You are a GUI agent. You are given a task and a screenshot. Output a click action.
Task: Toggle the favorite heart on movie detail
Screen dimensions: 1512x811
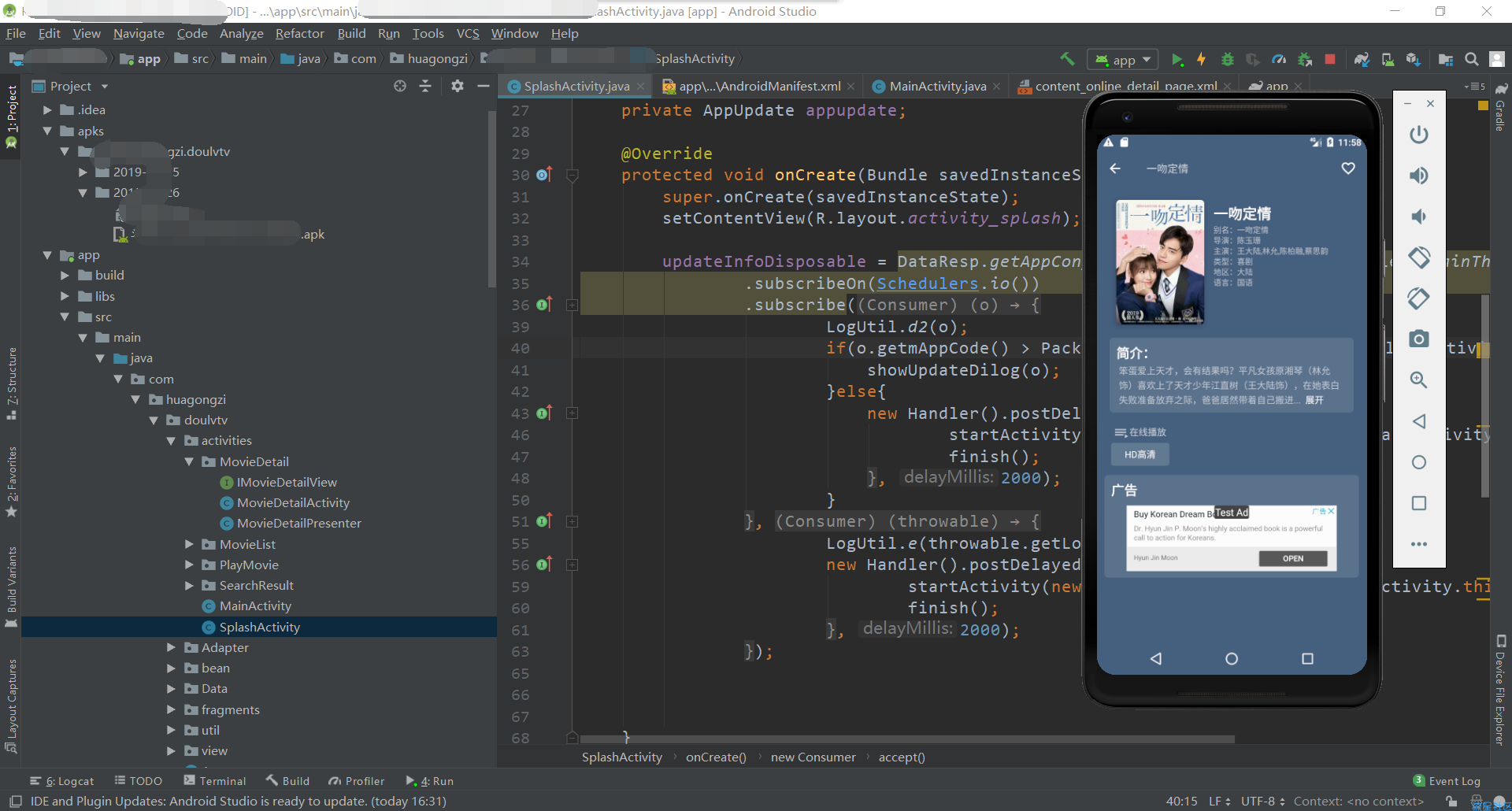(1348, 168)
